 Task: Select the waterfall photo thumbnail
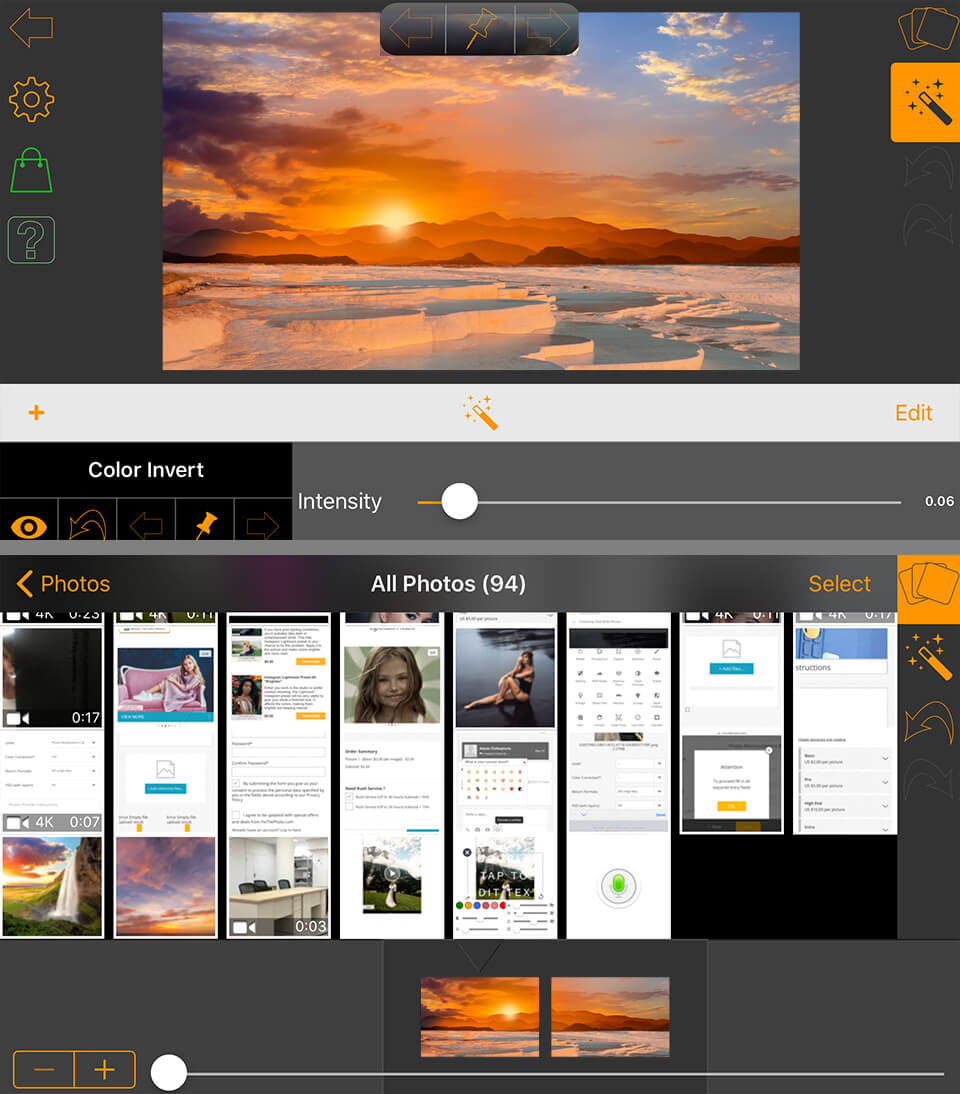pos(51,884)
